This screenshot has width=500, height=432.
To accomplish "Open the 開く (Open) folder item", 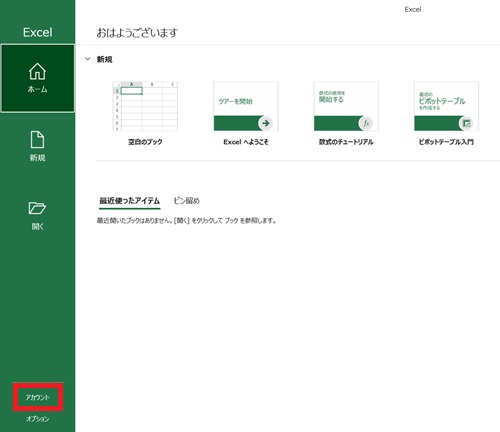I will point(37,216).
